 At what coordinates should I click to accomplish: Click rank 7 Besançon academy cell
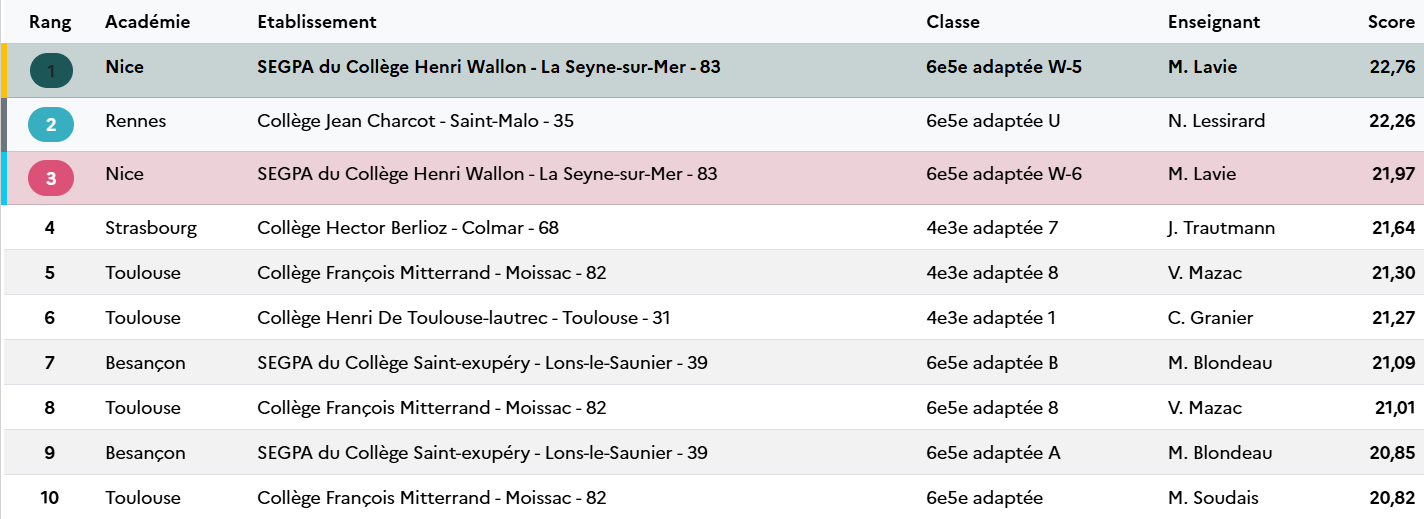(x=145, y=363)
